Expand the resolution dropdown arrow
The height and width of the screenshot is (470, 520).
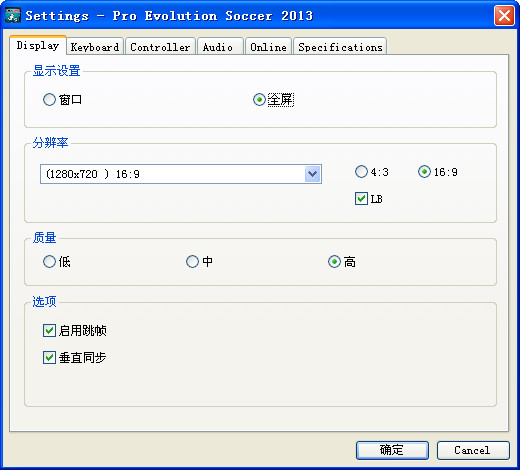coord(312,174)
